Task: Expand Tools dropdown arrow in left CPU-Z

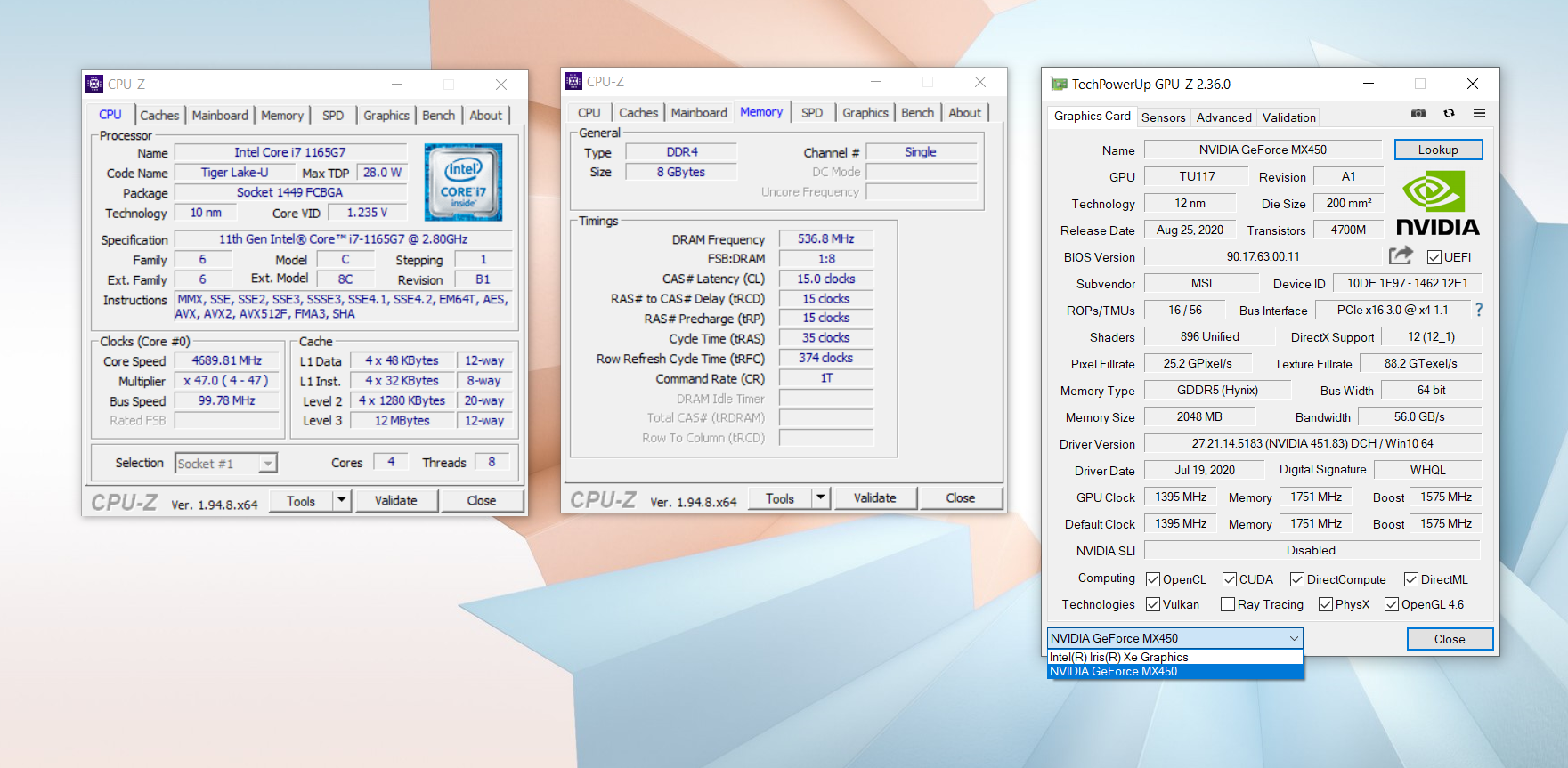Action: pyautogui.click(x=341, y=501)
